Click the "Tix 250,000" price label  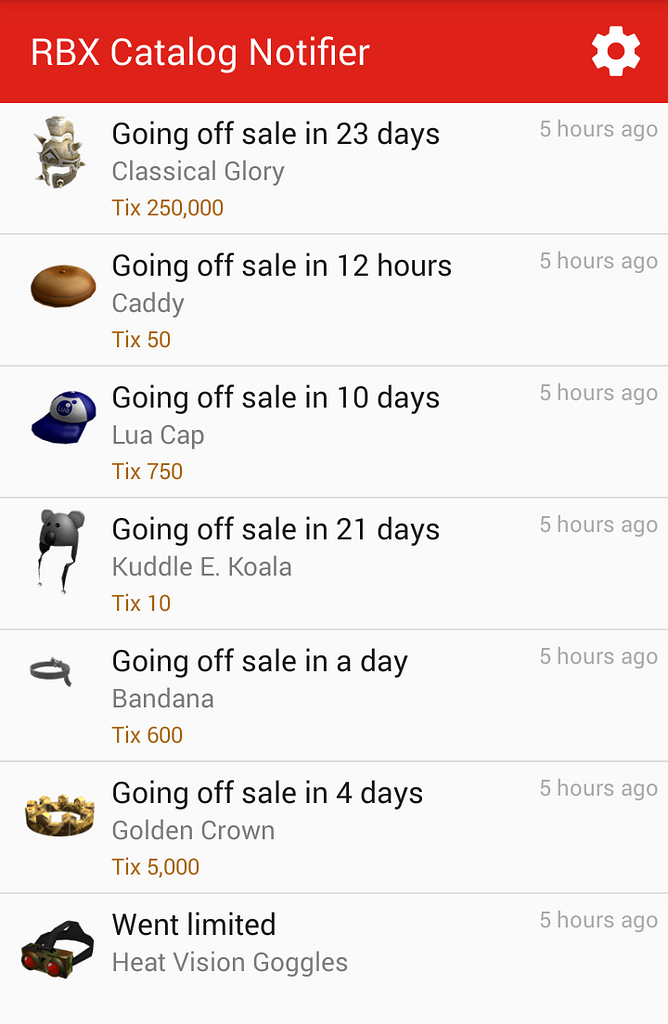pos(168,208)
